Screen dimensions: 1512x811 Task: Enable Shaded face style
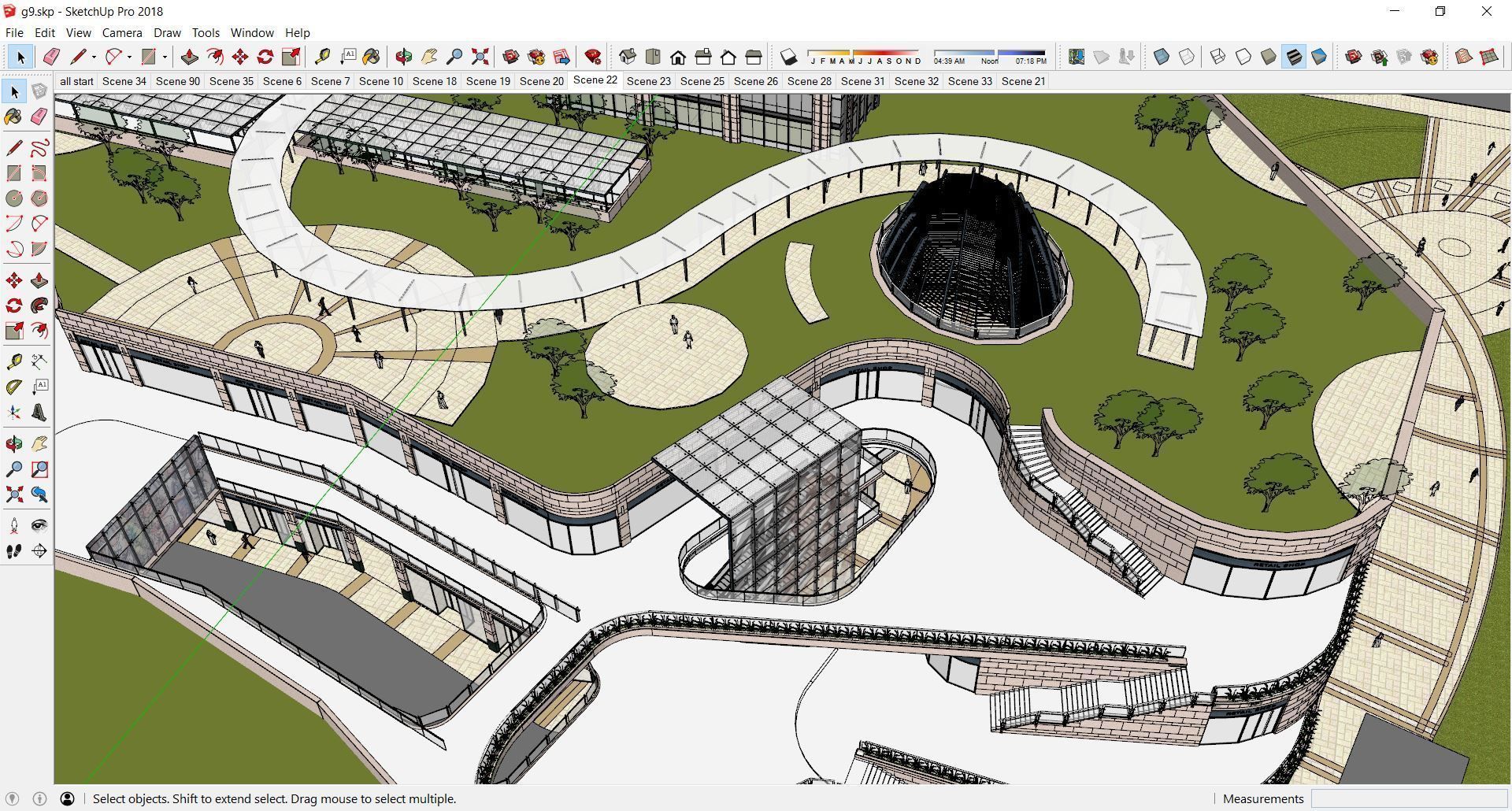[1269, 57]
